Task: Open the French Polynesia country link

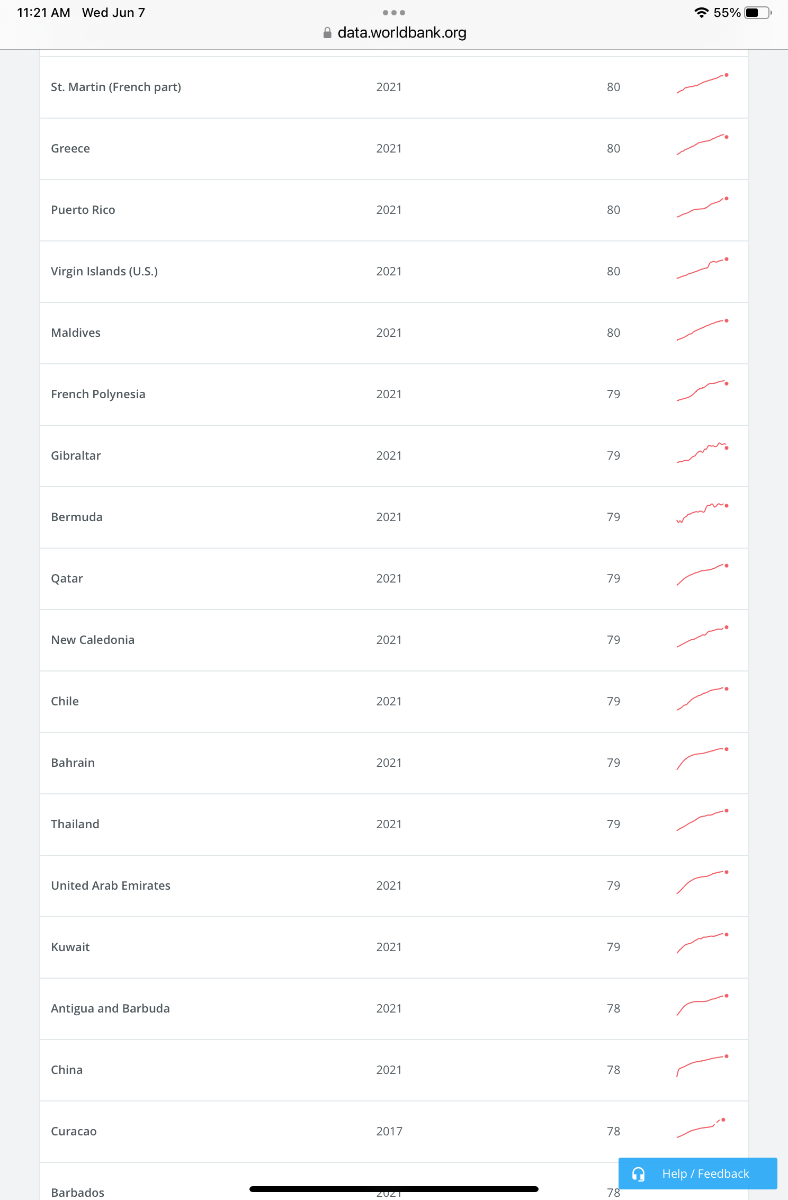Action: click(x=98, y=394)
